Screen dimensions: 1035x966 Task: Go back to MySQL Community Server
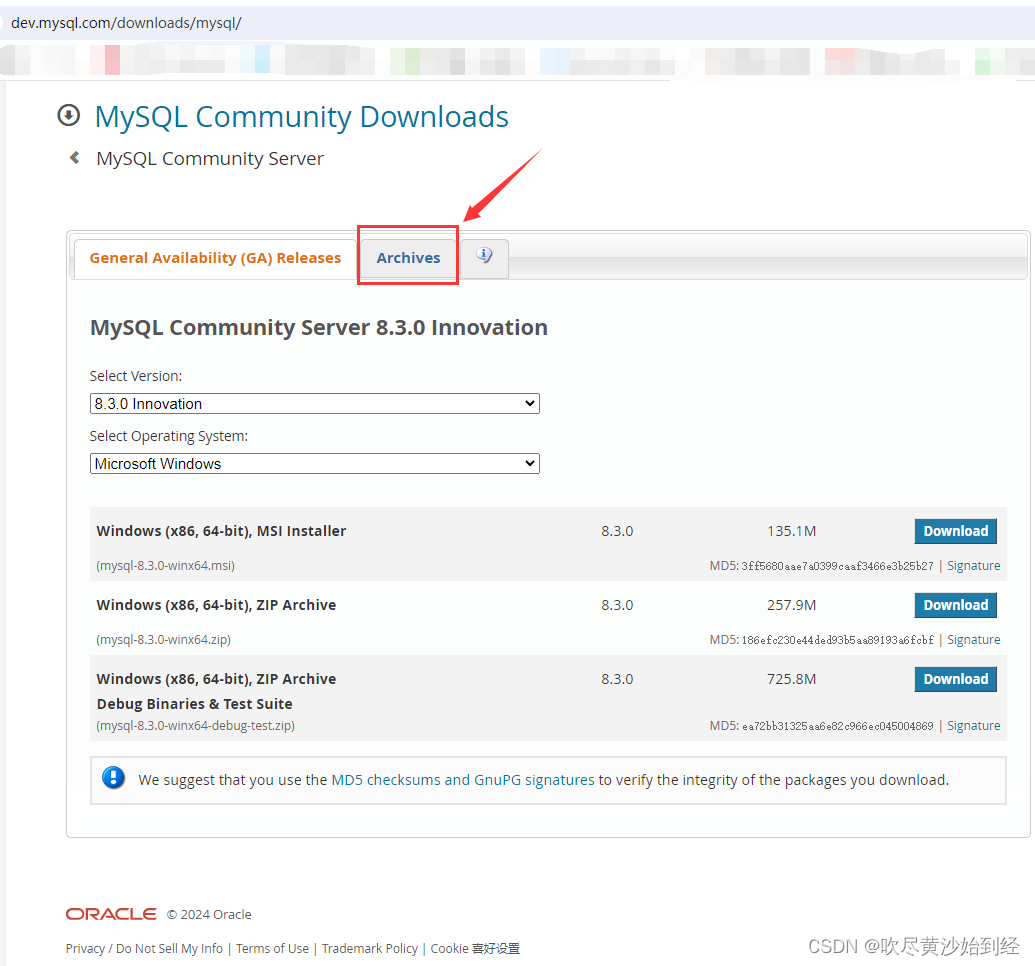(x=210, y=158)
